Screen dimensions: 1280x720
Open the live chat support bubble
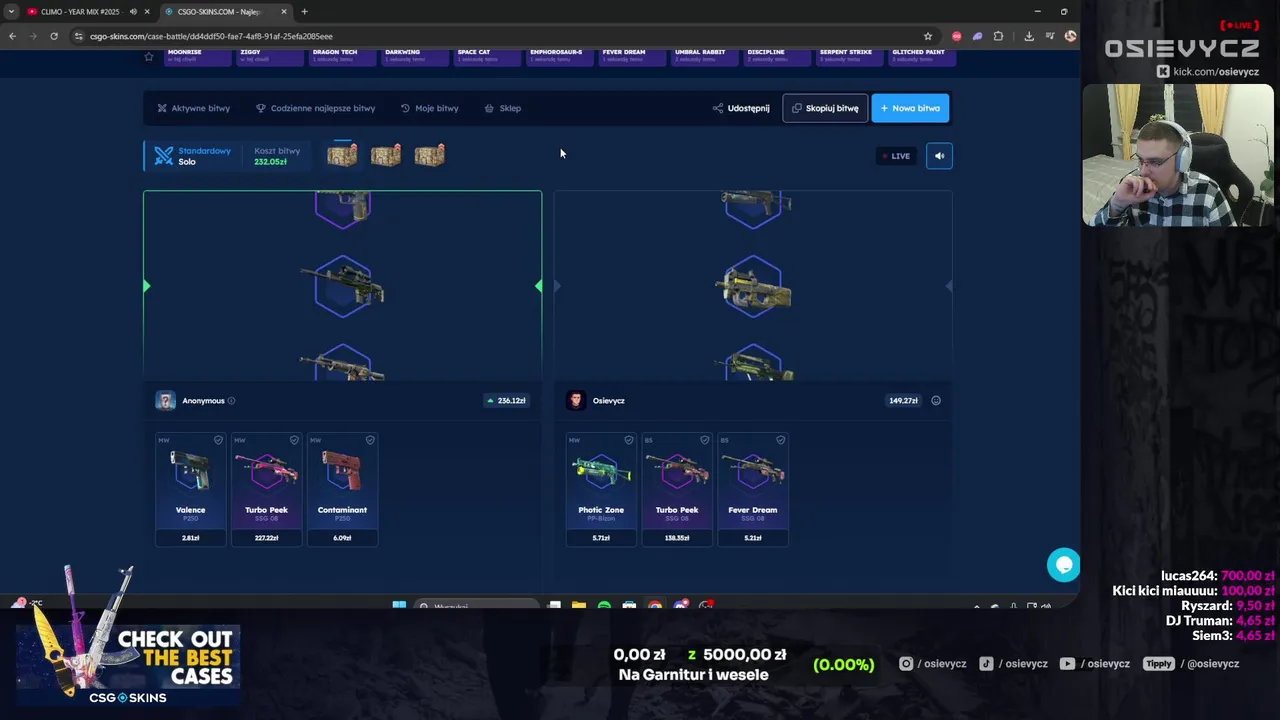(x=1063, y=565)
